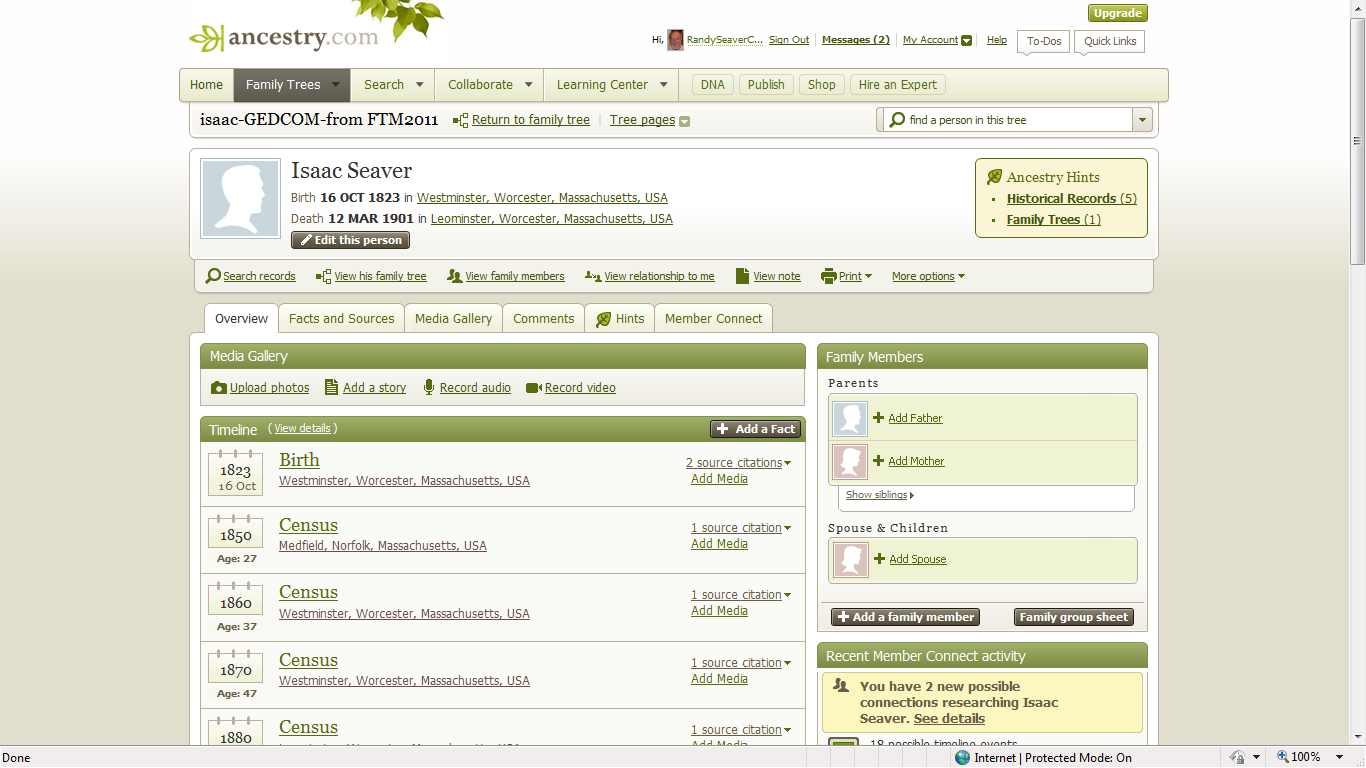Switch to the Media Gallery tab
Screen dimensions: 1366x768
click(x=453, y=319)
